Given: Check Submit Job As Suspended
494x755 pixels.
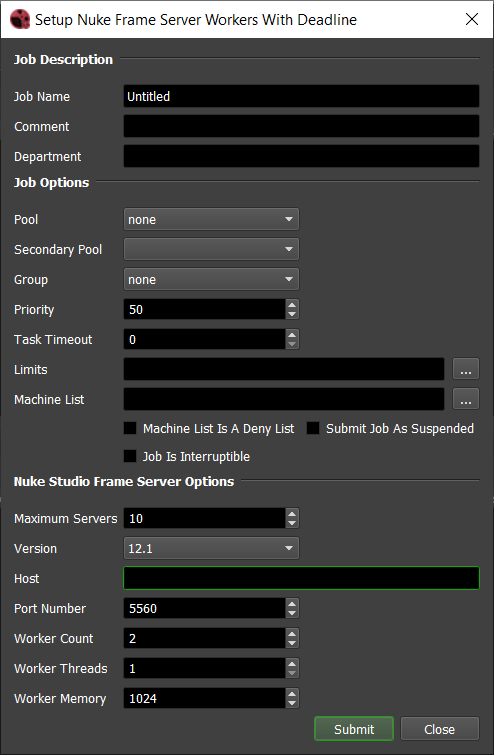Looking at the screenshot, I should tap(313, 428).
